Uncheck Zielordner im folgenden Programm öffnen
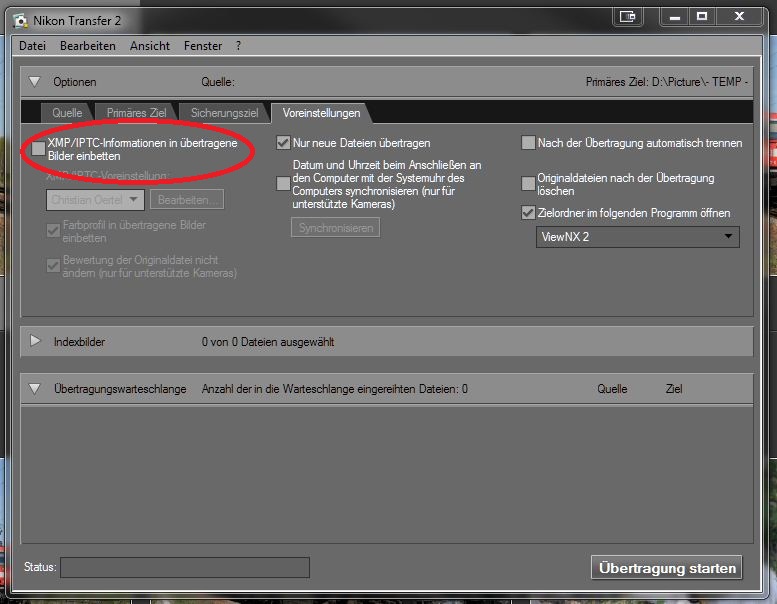The image size is (777, 604). pyautogui.click(x=528, y=213)
